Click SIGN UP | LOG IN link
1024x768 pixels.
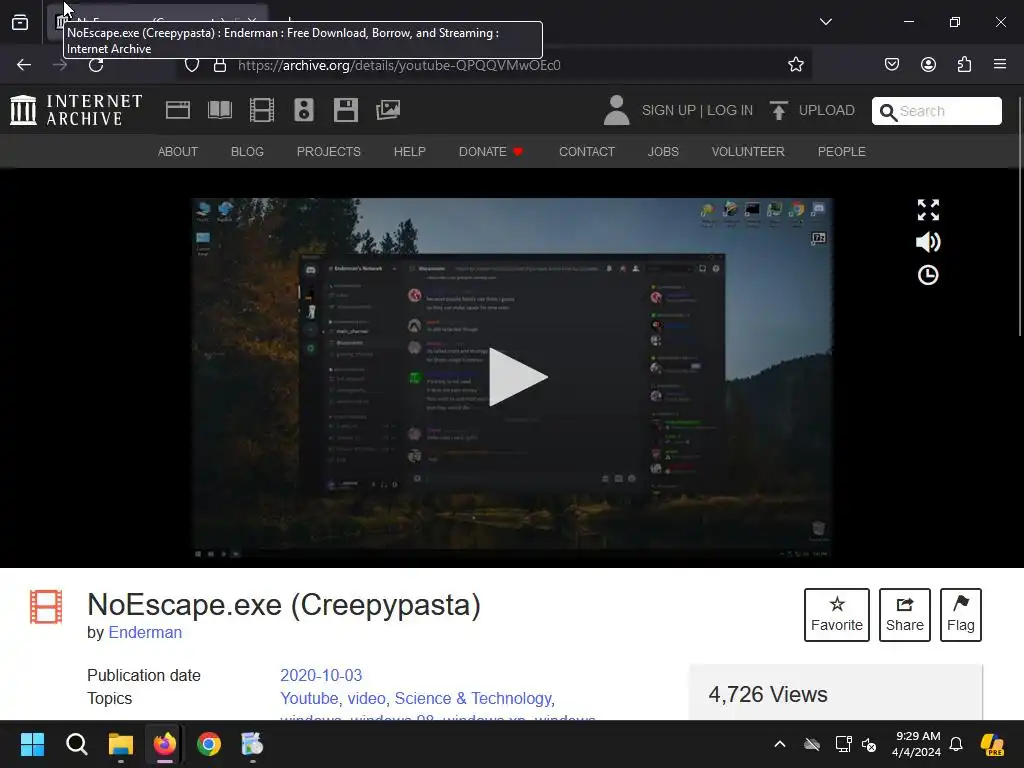point(697,110)
